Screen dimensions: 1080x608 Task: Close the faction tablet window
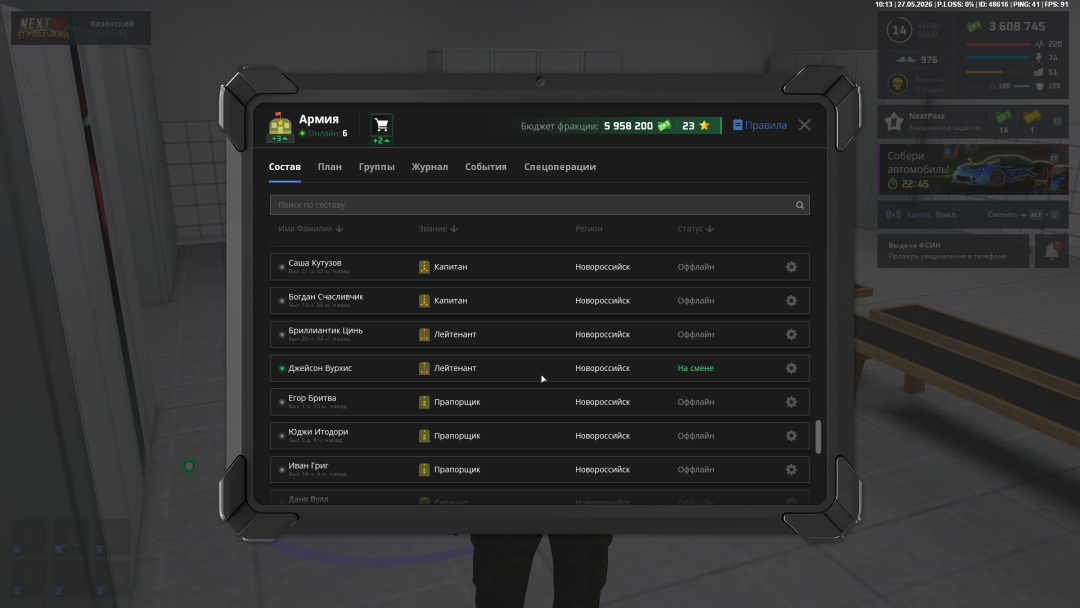point(804,125)
